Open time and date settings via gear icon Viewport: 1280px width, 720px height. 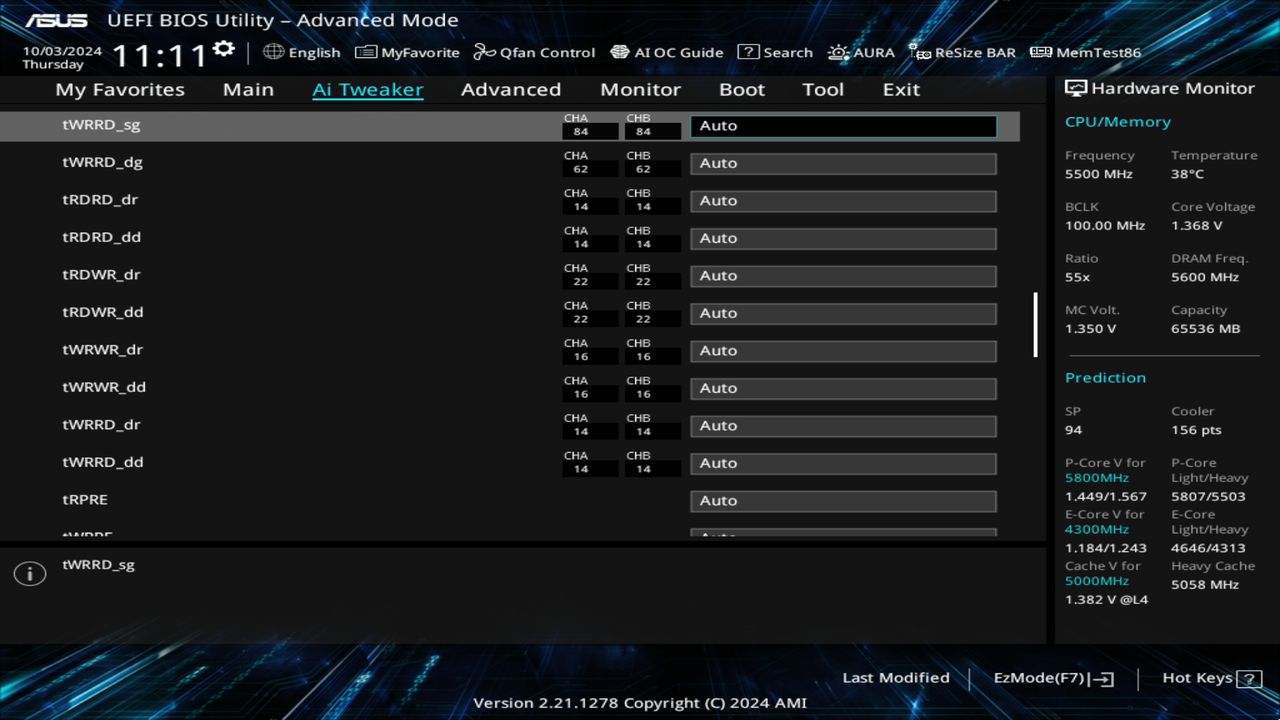click(x=222, y=46)
